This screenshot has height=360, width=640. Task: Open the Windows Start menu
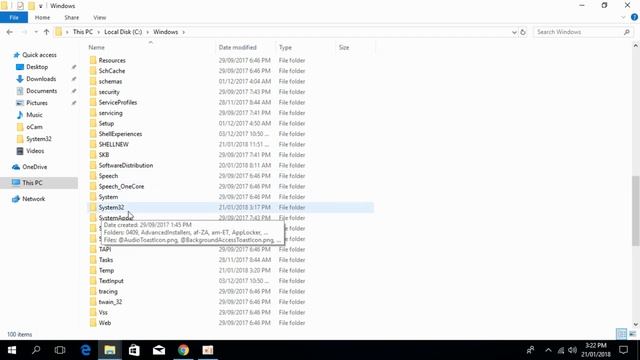(12, 350)
